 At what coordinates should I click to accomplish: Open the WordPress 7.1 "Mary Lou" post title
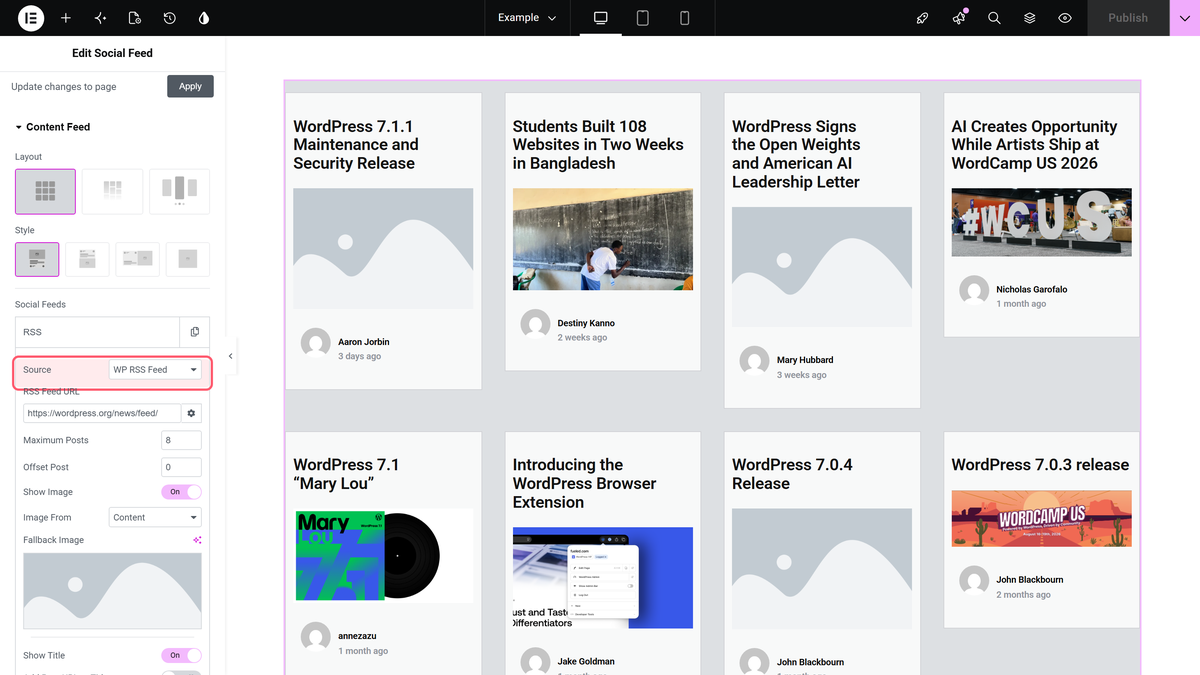346,474
